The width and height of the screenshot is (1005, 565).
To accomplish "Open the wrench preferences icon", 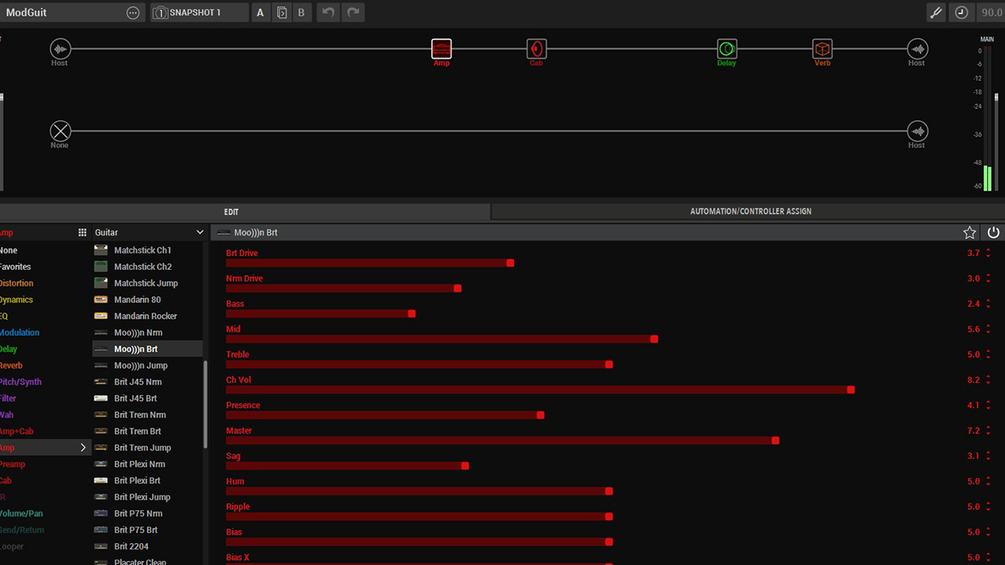I will pos(936,12).
